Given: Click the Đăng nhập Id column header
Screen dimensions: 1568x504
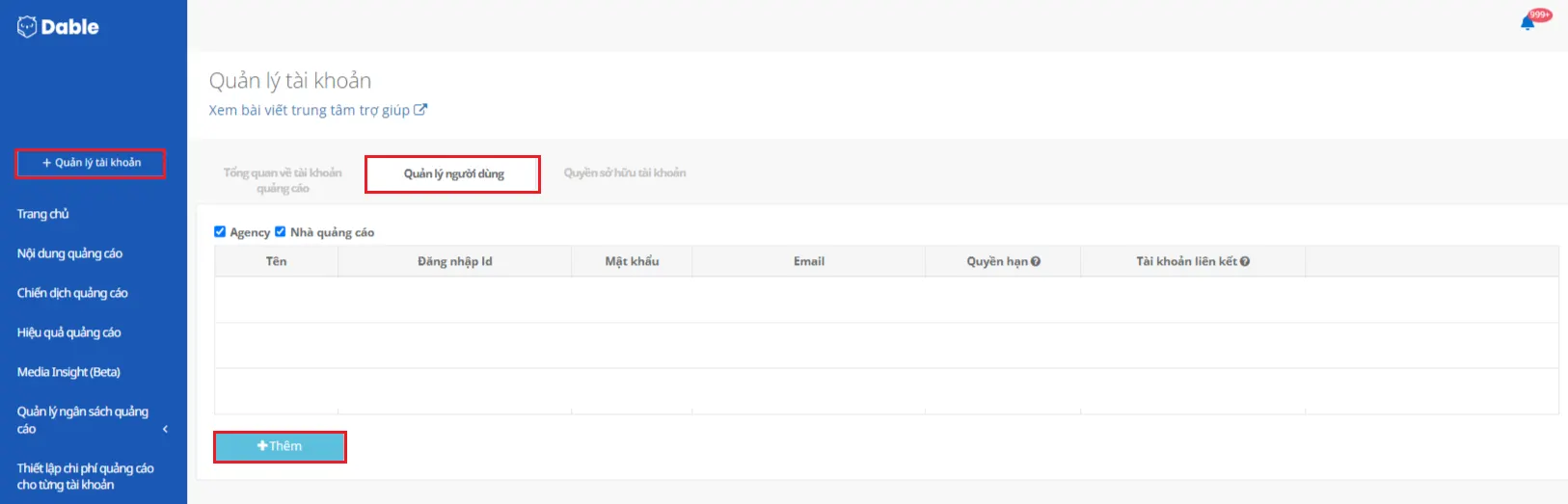Looking at the screenshot, I should tap(455, 261).
